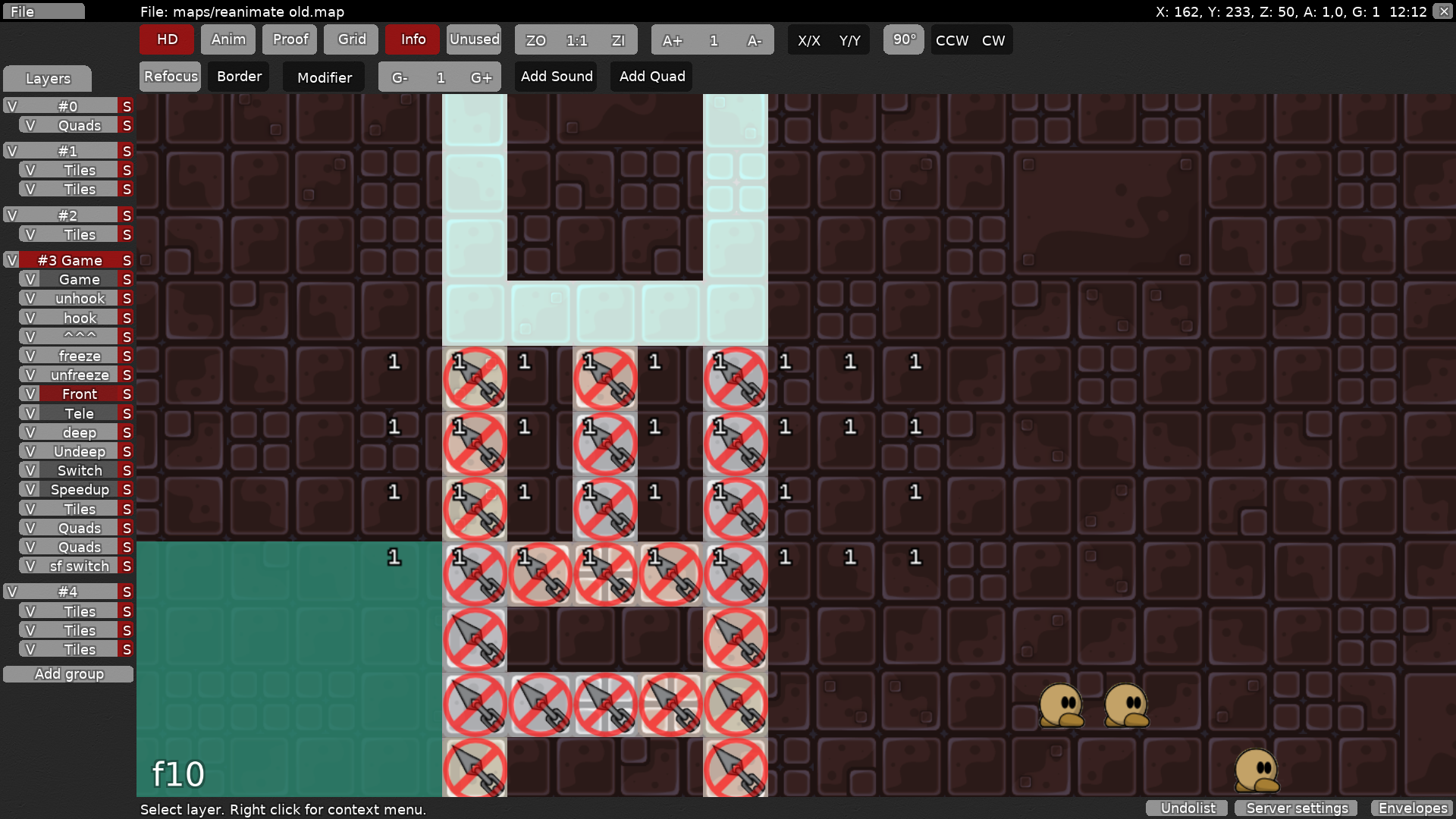Switch to the Envelopes view
Viewport: 1456px width, 819px height.
[1412, 808]
